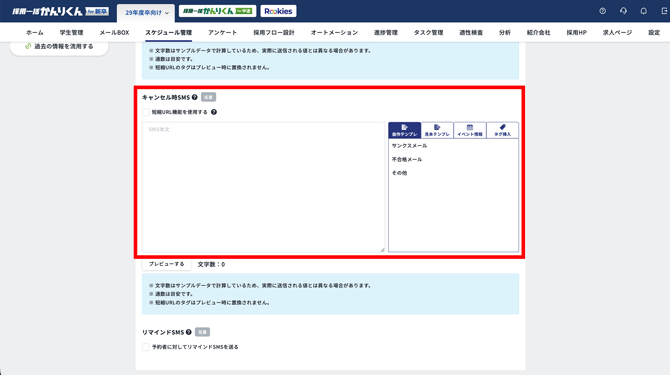Viewport: 670px width, 375px height.
Task: Open the help question-mark icon in header
Action: pyautogui.click(x=602, y=11)
